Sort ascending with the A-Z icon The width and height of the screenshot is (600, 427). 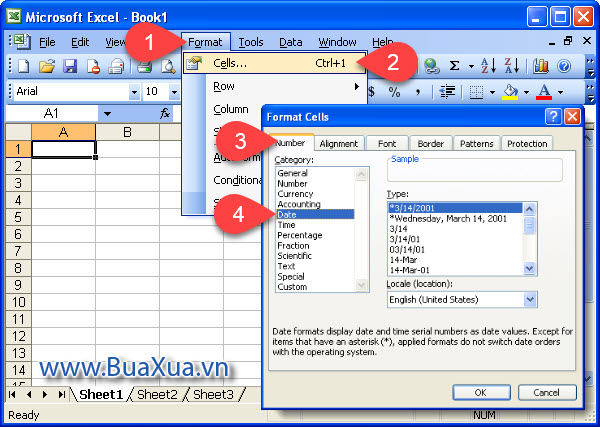488,66
